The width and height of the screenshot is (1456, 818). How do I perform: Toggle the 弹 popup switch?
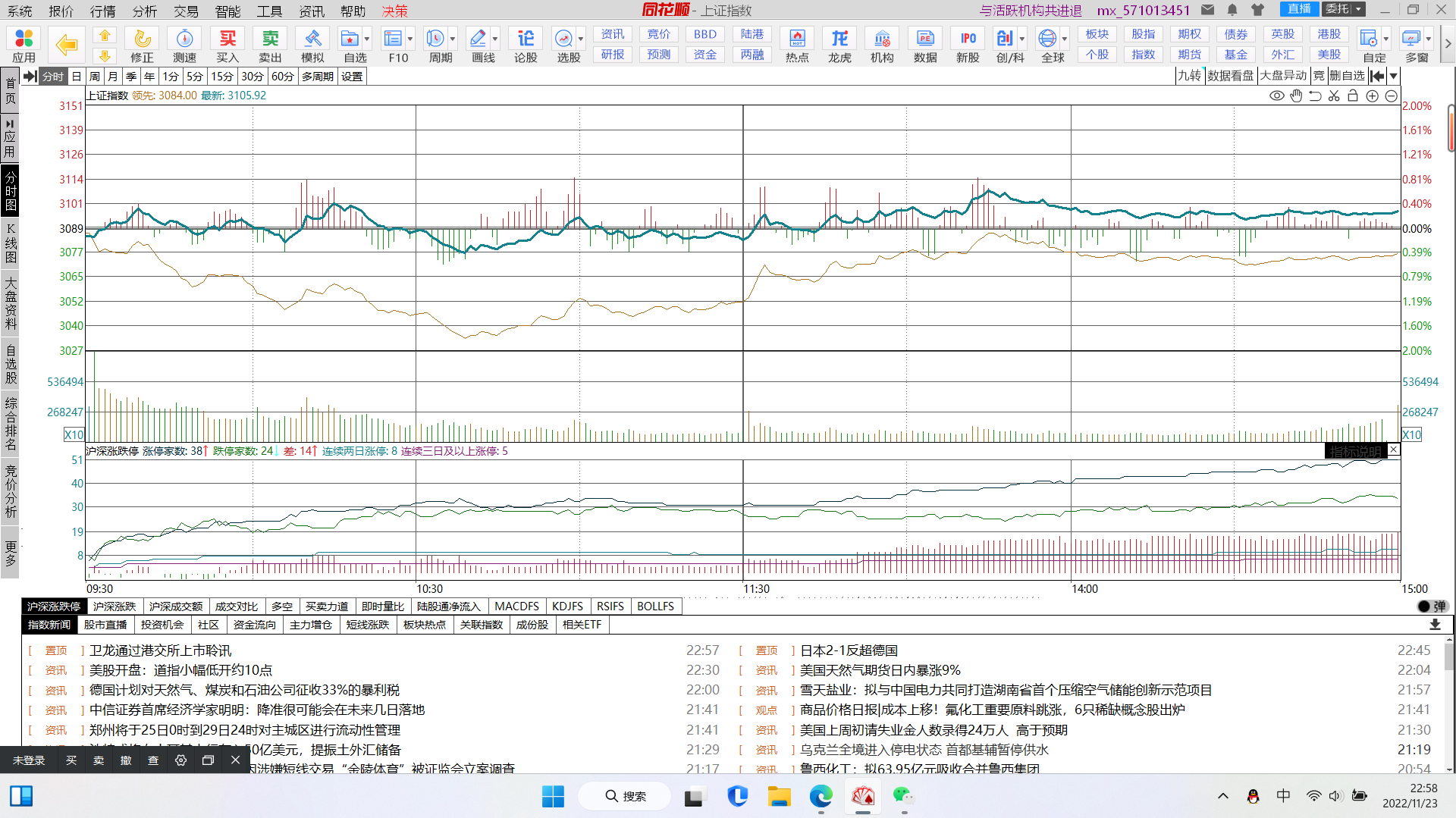(x=1432, y=606)
